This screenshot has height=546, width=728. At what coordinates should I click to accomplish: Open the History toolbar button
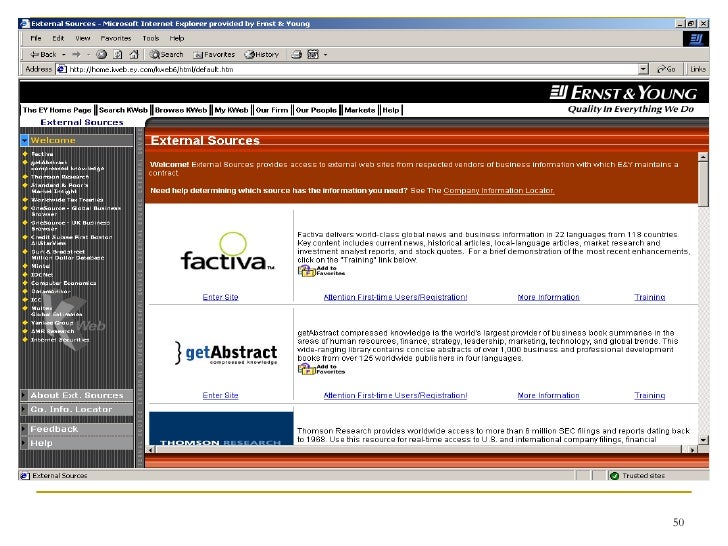pyautogui.click(x=262, y=54)
